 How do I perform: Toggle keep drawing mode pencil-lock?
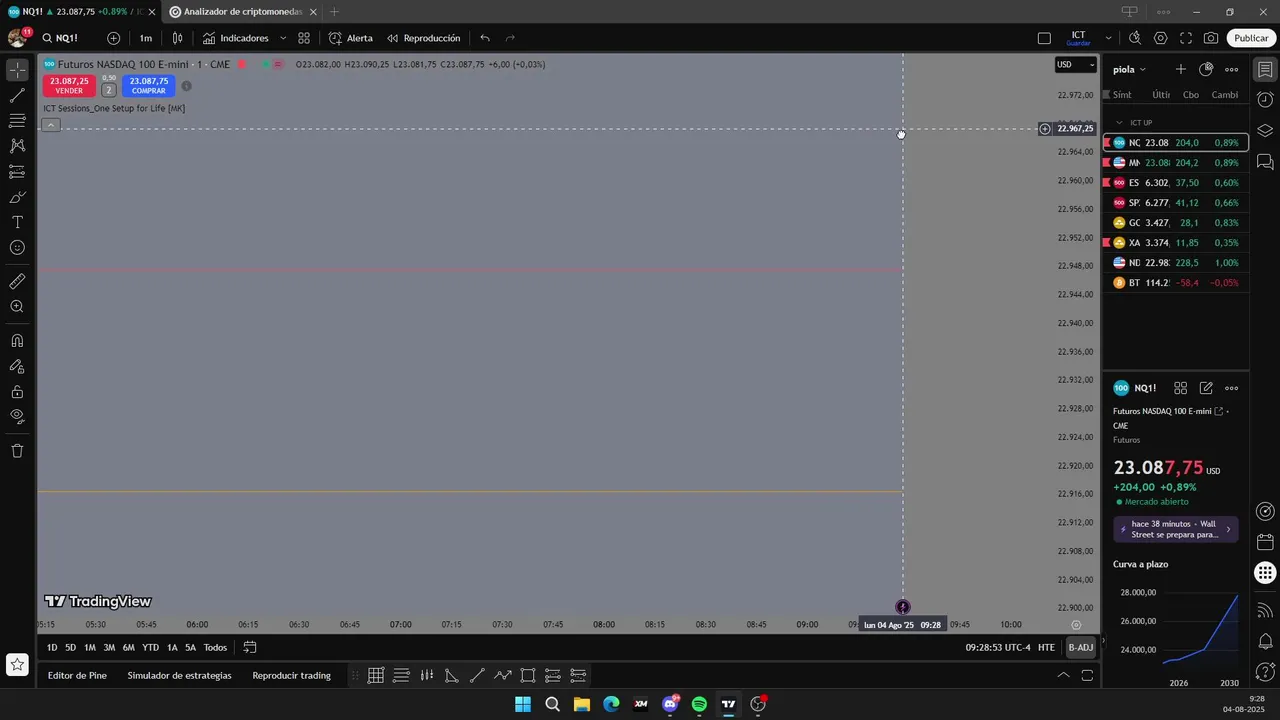coord(17,366)
